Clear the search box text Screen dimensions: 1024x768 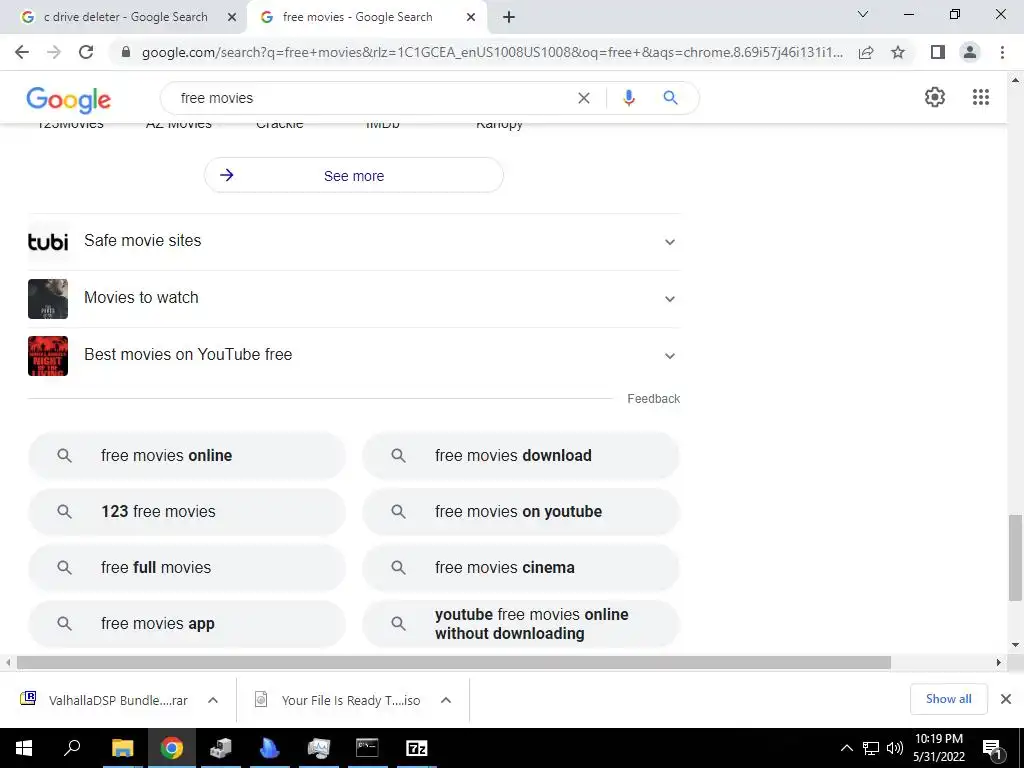(584, 98)
